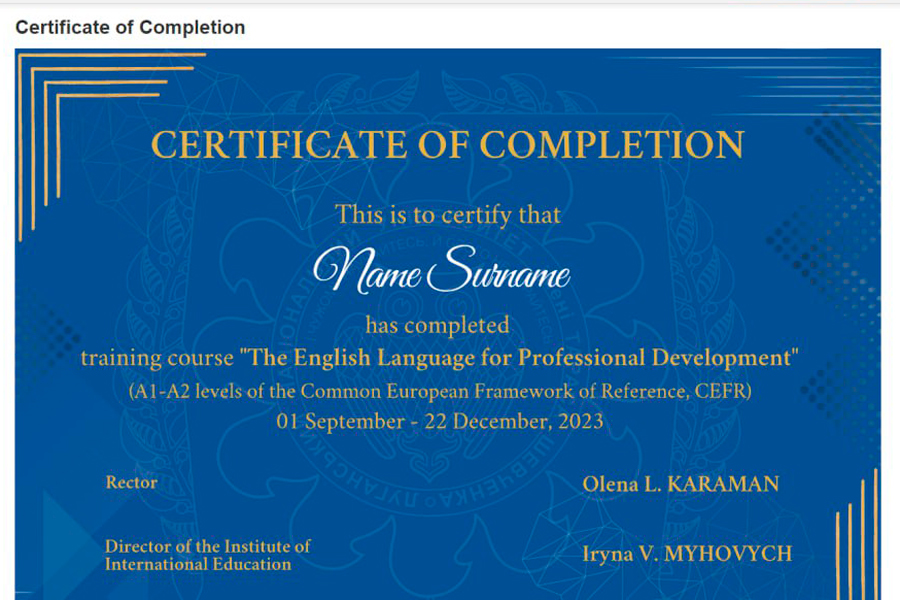Screen dimensions: 900x600
Task: Click the CEFR A1-A2 levels line
Action: [439, 391]
